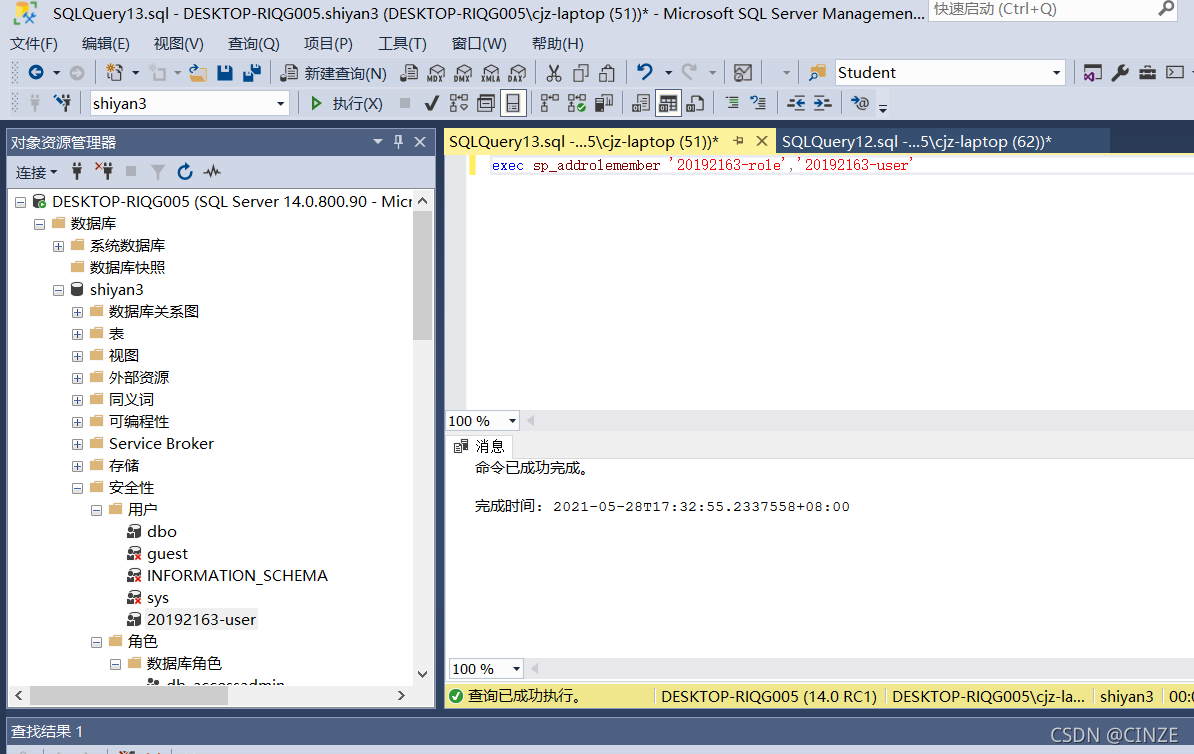This screenshot has width=1194, height=754.
Task: Open the 查询(Q) menu
Action: 254,43
